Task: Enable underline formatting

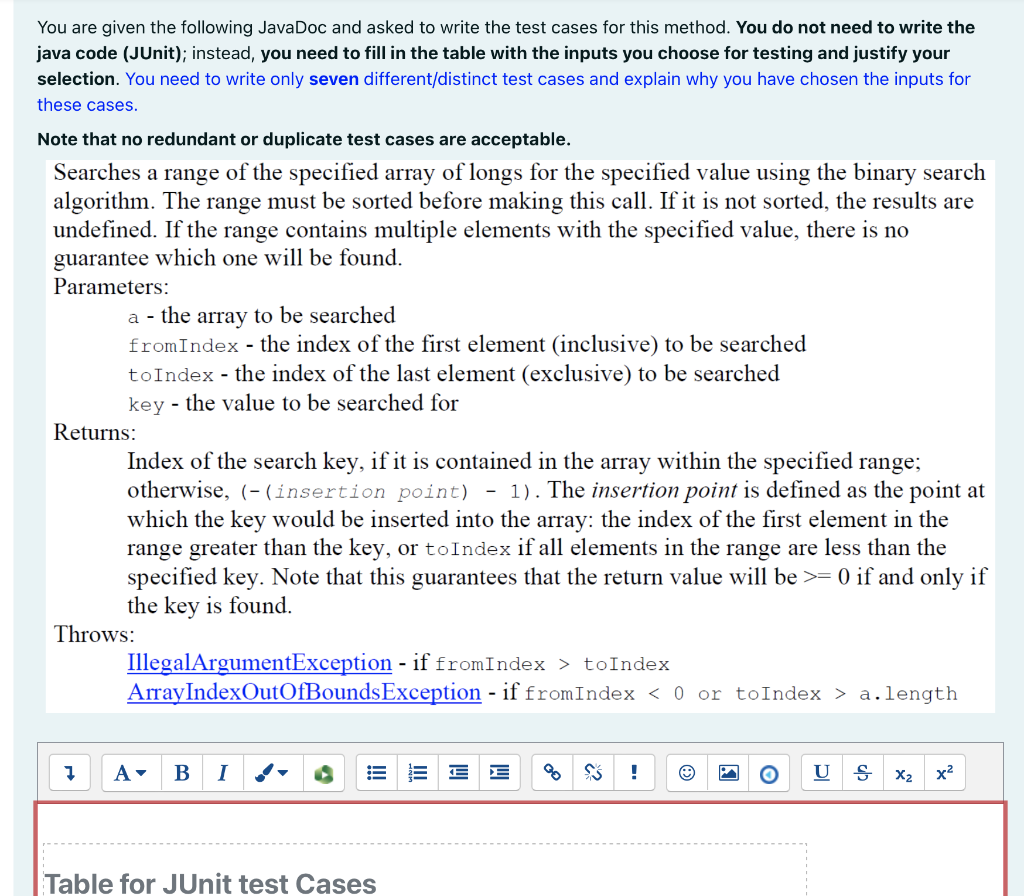Action: coord(821,773)
